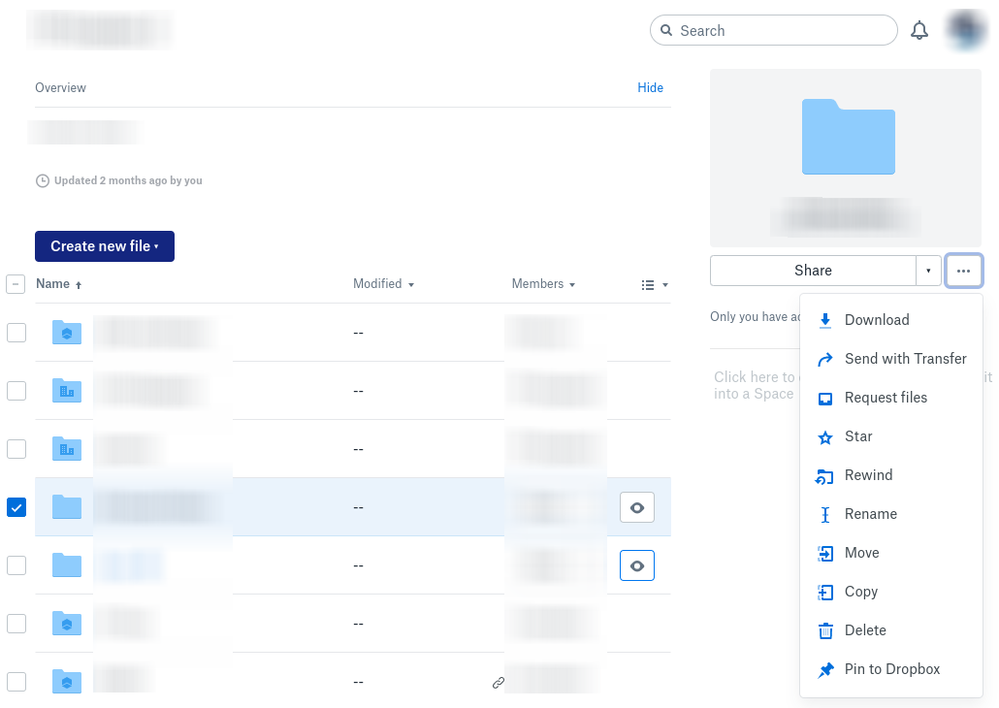Click the Pin to Dropbox pushpin icon
The height and width of the screenshot is (708, 999).
(825, 670)
